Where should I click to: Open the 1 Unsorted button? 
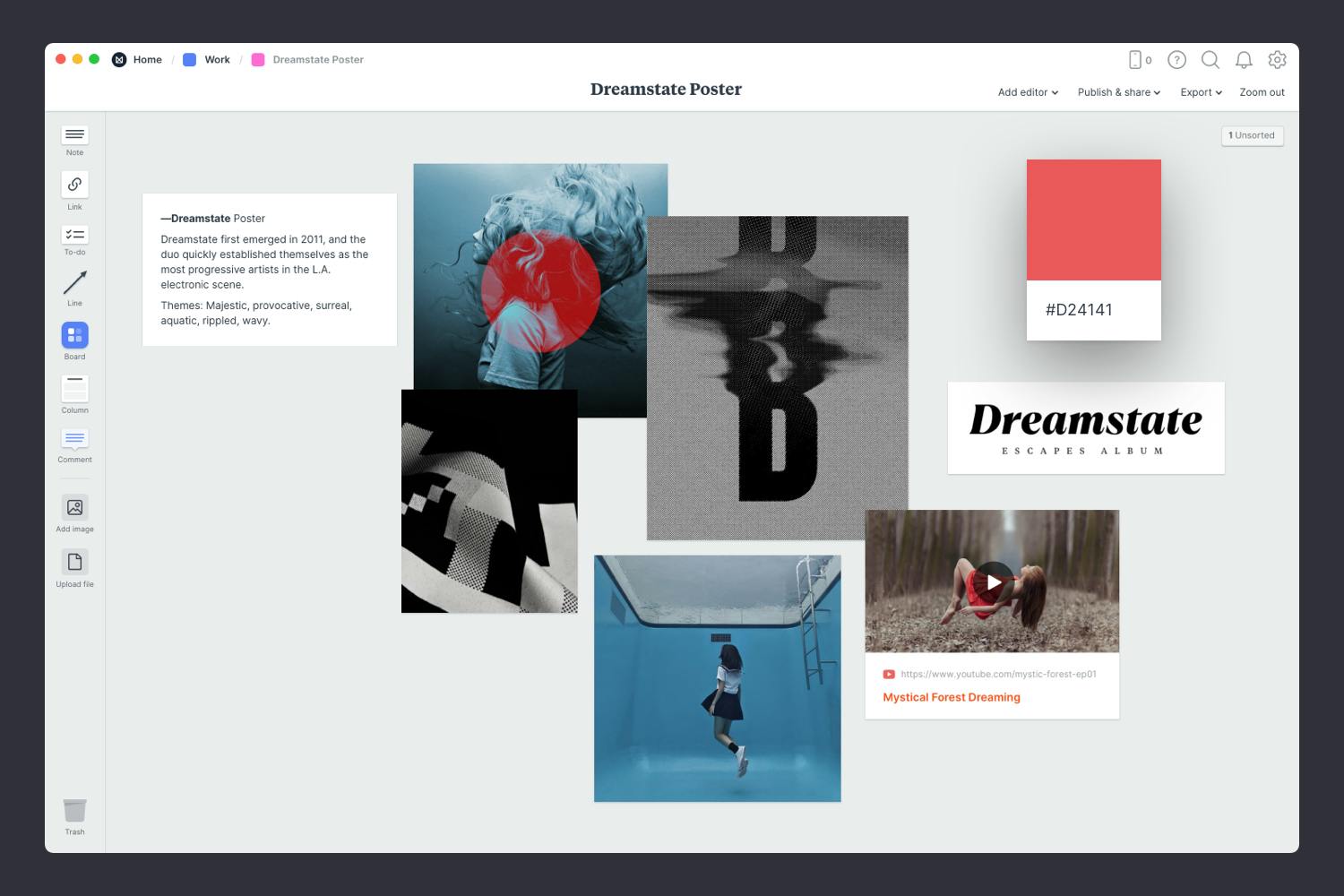click(1252, 135)
